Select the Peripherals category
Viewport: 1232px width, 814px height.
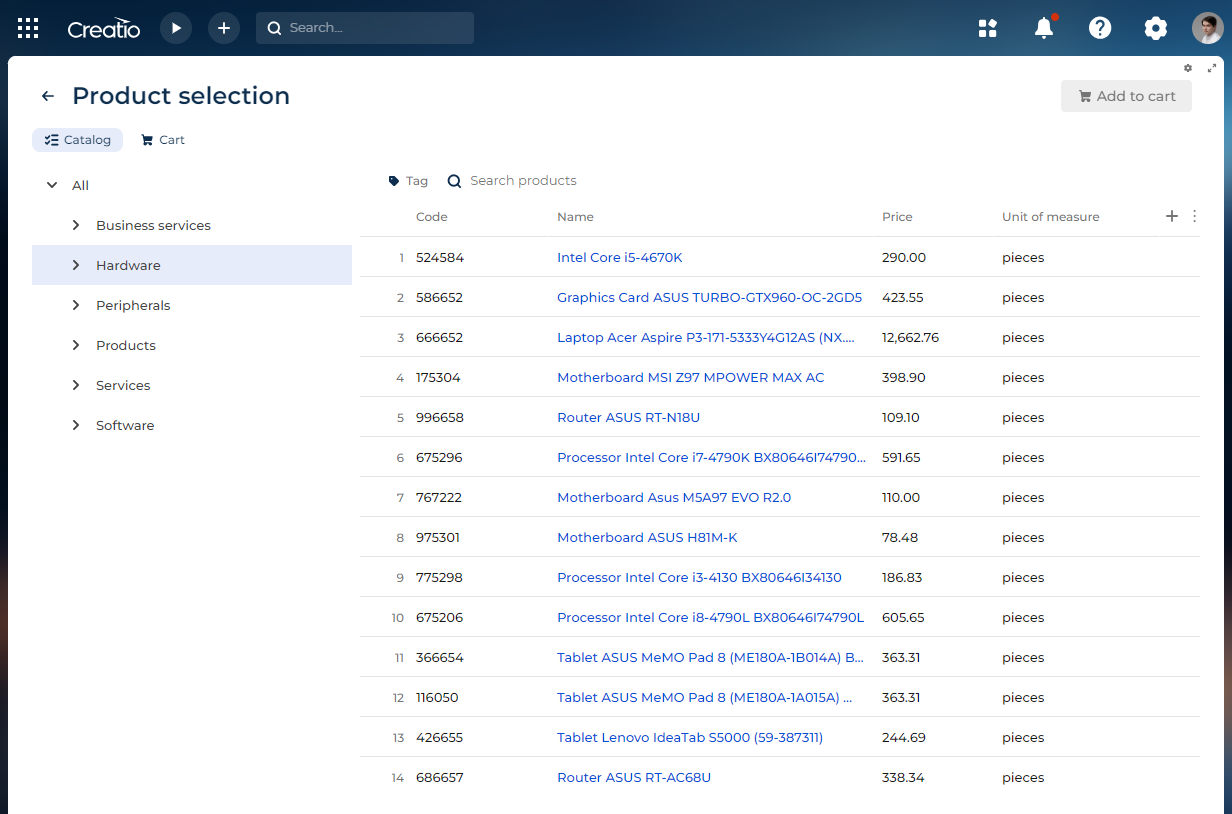click(133, 305)
